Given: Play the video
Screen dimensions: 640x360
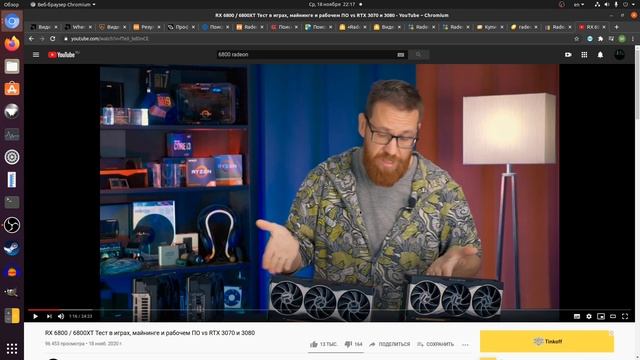Looking at the screenshot, I should [36, 316].
